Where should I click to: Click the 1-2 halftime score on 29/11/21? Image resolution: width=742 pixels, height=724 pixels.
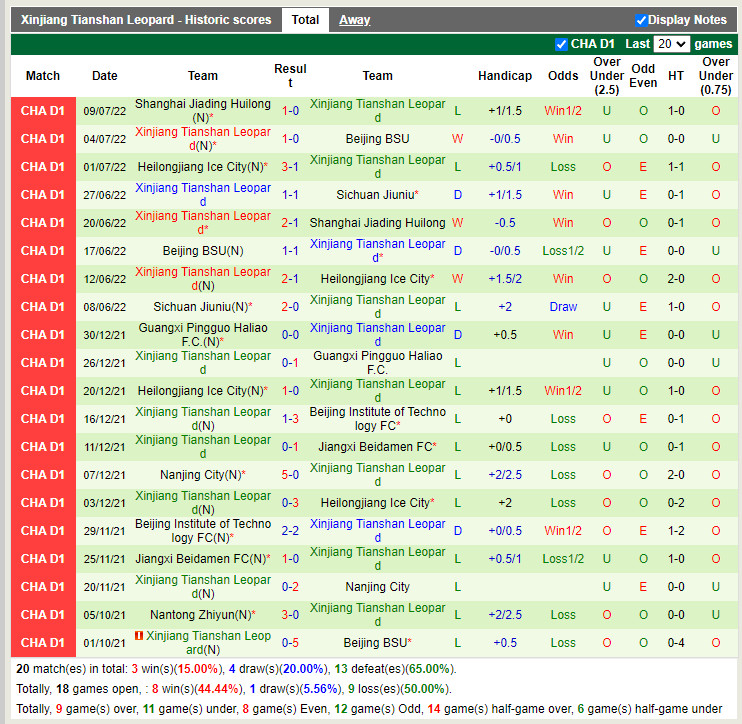[676, 531]
